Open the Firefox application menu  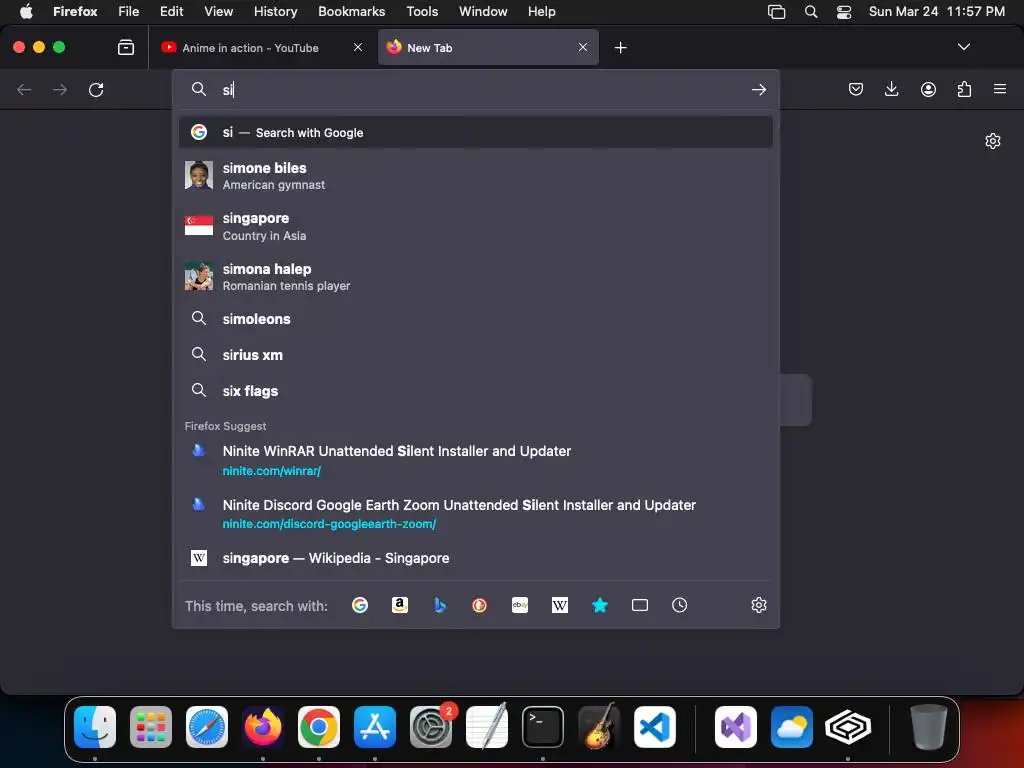click(x=1000, y=89)
